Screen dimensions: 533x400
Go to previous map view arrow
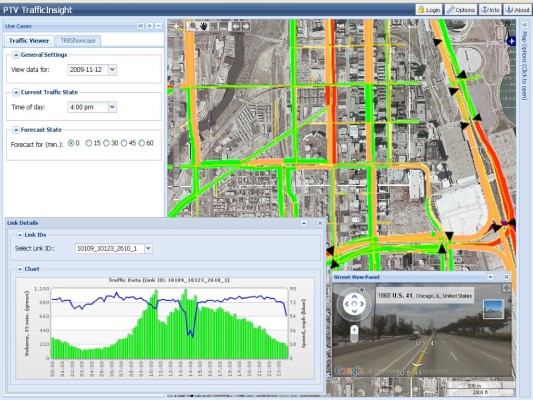coord(236,26)
